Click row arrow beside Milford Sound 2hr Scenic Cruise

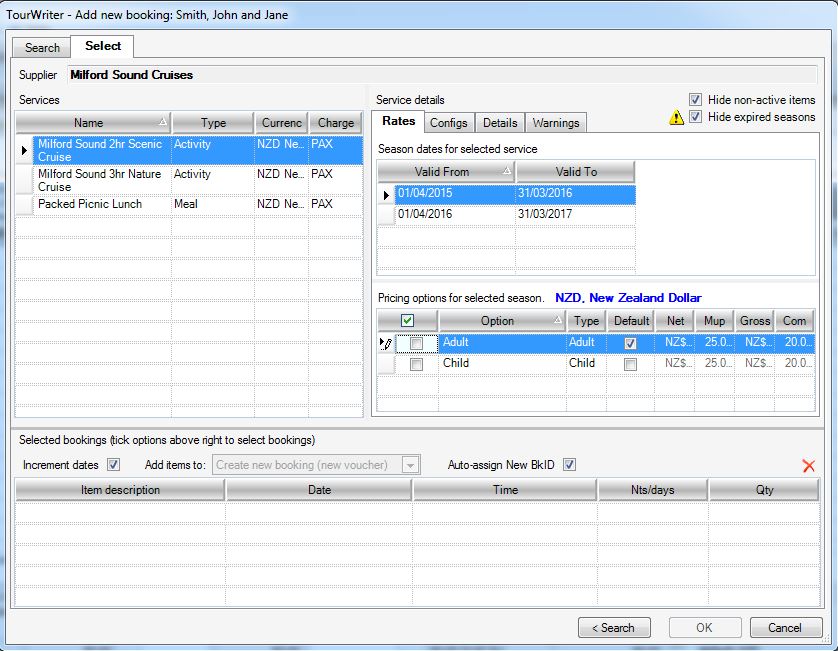pos(24,150)
